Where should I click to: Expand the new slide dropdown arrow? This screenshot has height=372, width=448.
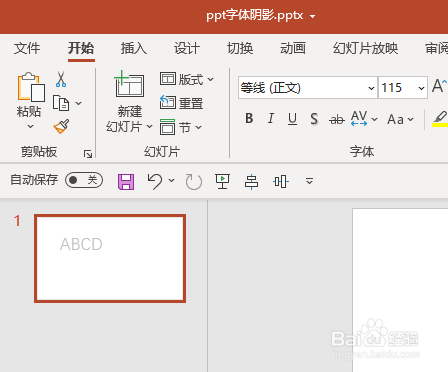click(x=149, y=127)
